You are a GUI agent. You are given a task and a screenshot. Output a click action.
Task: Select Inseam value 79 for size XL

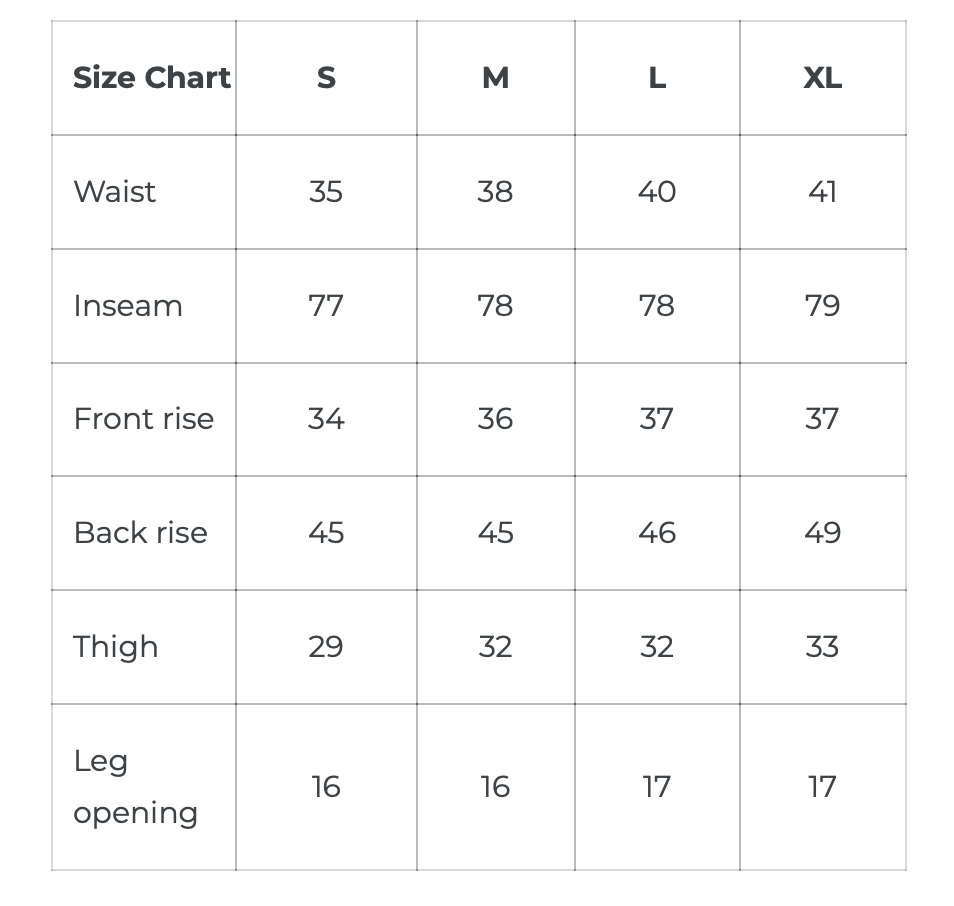pyautogui.click(x=822, y=305)
